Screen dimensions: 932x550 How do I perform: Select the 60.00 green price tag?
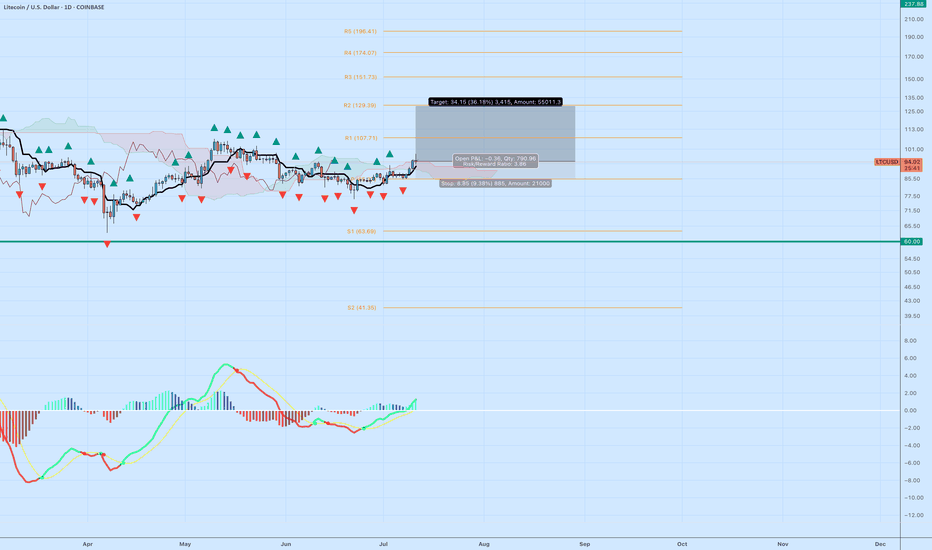pyautogui.click(x=912, y=242)
